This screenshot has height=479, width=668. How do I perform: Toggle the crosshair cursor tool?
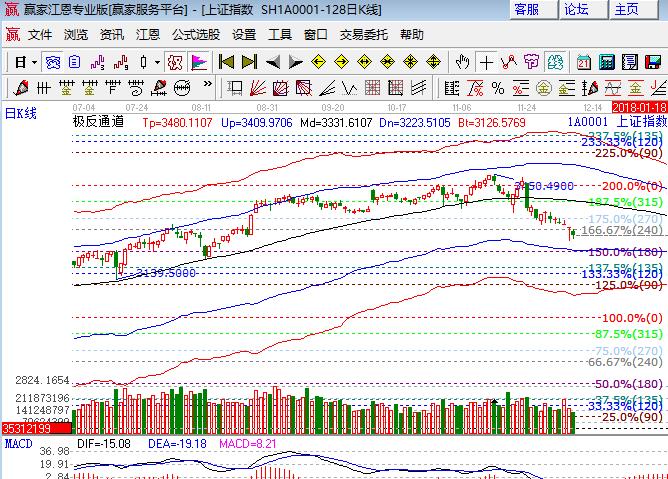tap(486, 62)
